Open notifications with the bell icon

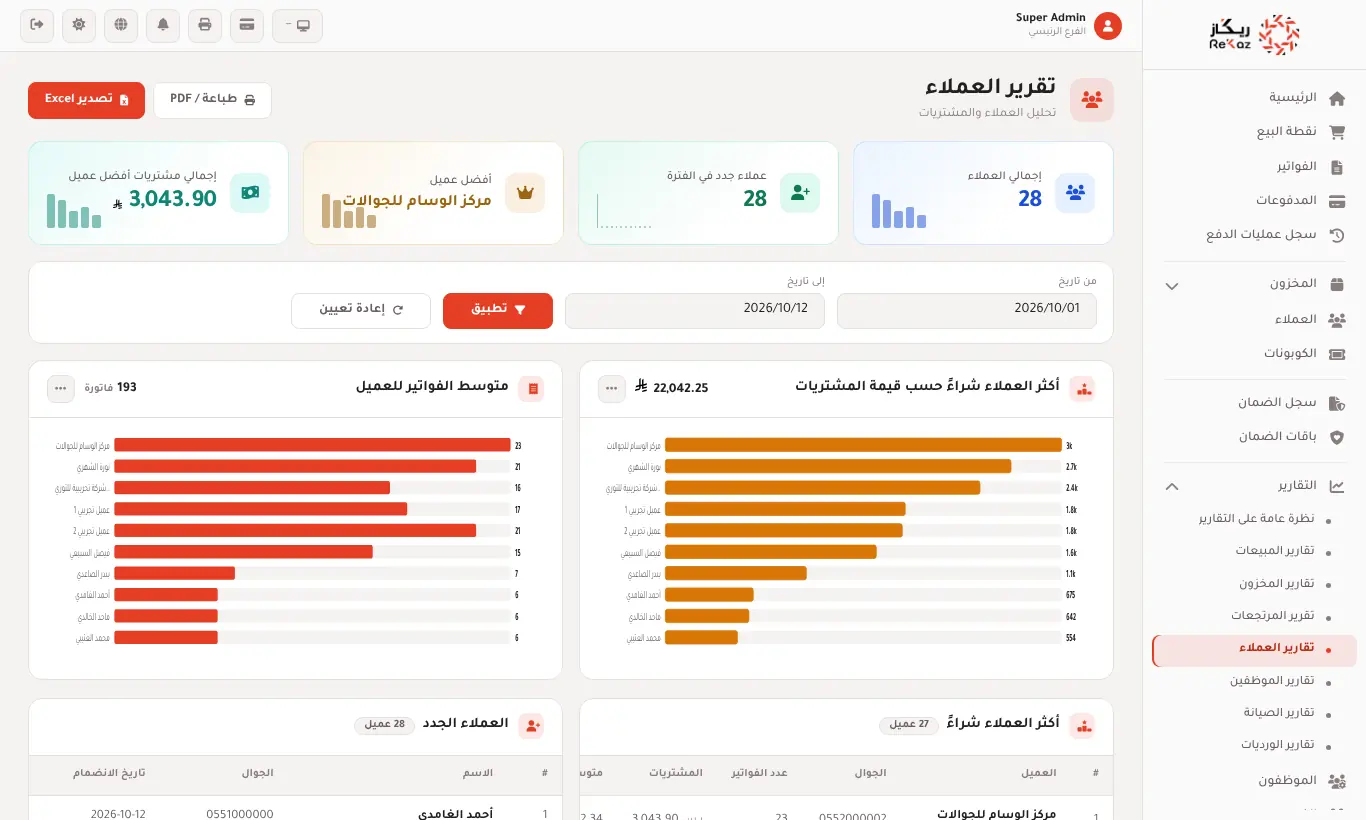[163, 25]
